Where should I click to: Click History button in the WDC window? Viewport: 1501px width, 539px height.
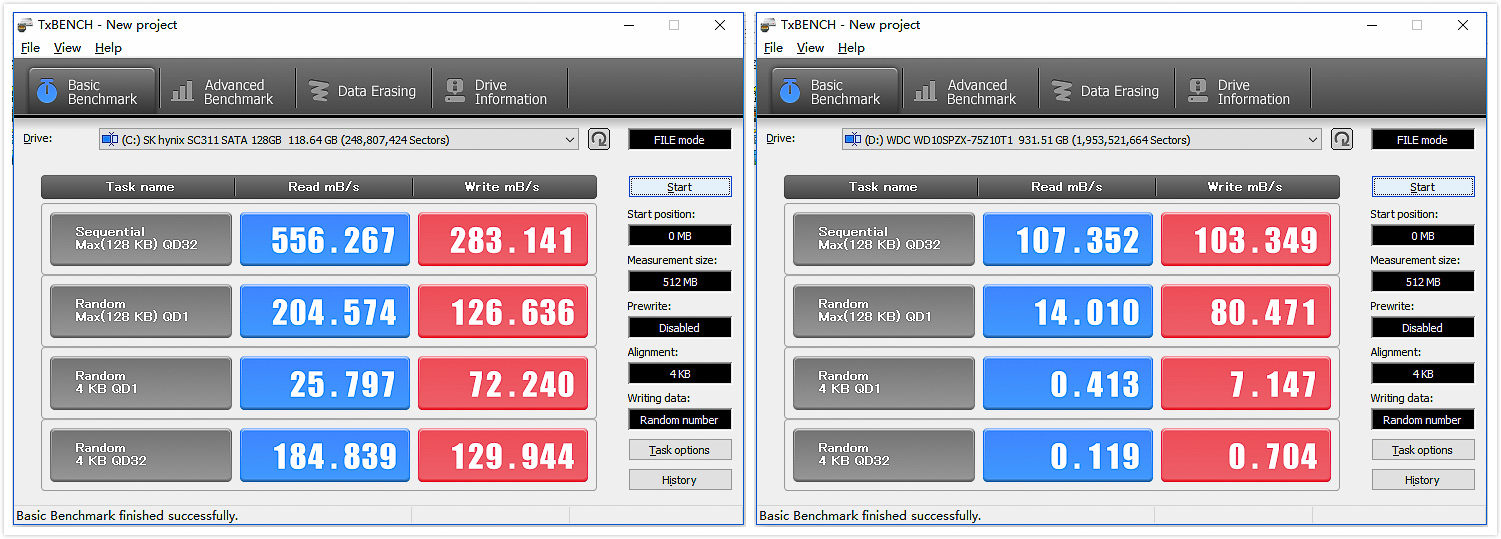(x=1422, y=480)
